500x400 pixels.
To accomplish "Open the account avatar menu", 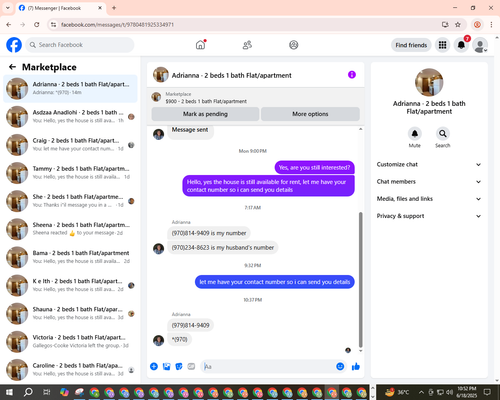I will [480, 45].
